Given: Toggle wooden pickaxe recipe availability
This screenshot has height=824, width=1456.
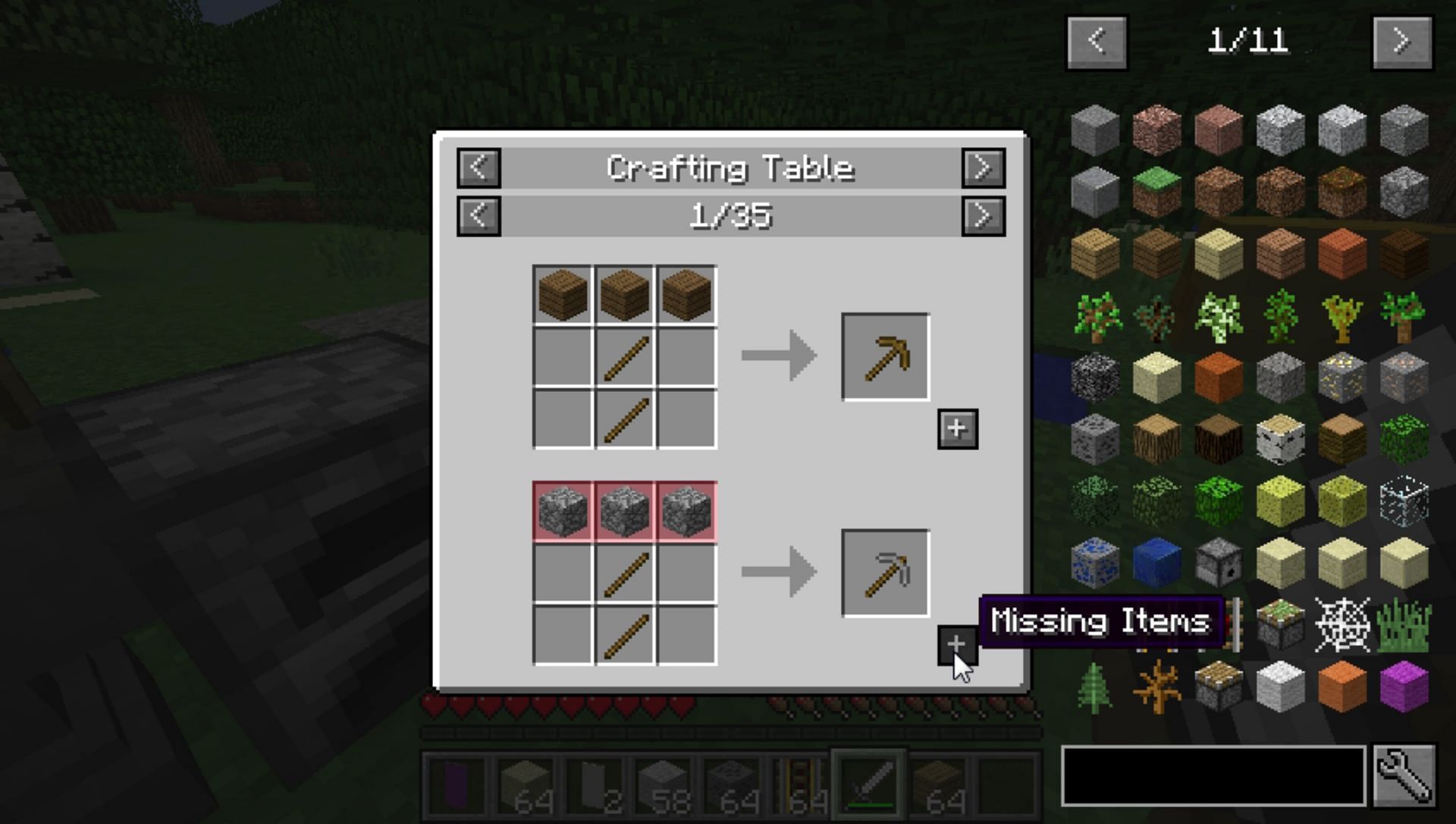Looking at the screenshot, I should coord(954,428).
